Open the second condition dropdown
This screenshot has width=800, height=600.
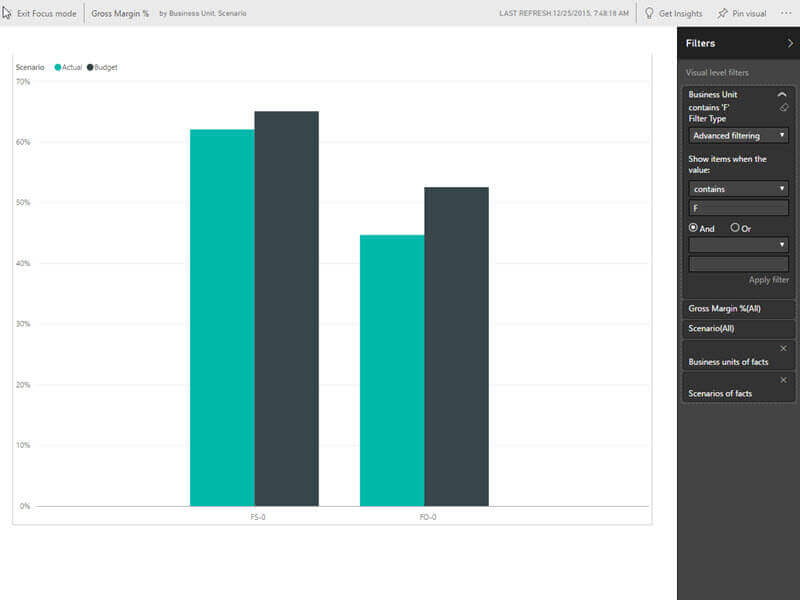tap(738, 245)
